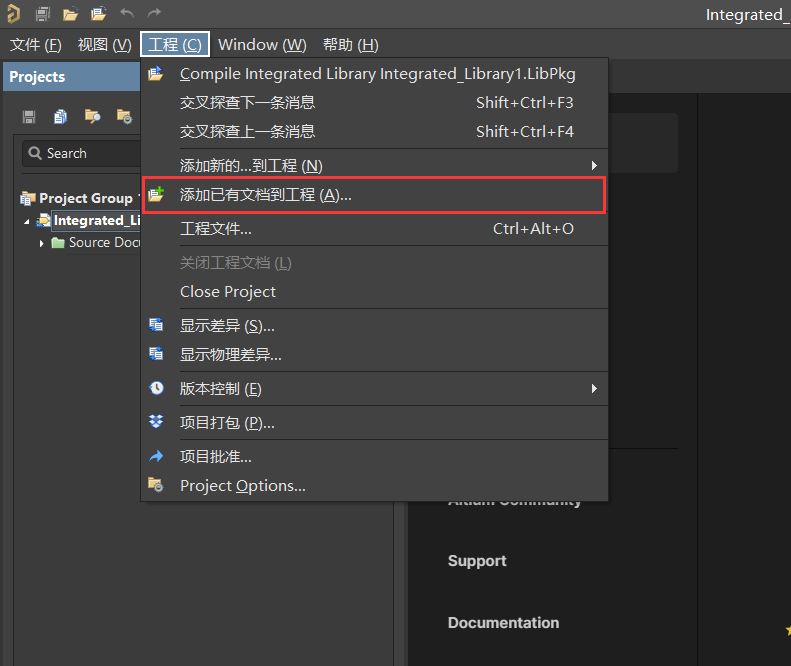This screenshot has width=791, height=666.
Task: Open 工程文件... menu entry
Action: point(374,229)
